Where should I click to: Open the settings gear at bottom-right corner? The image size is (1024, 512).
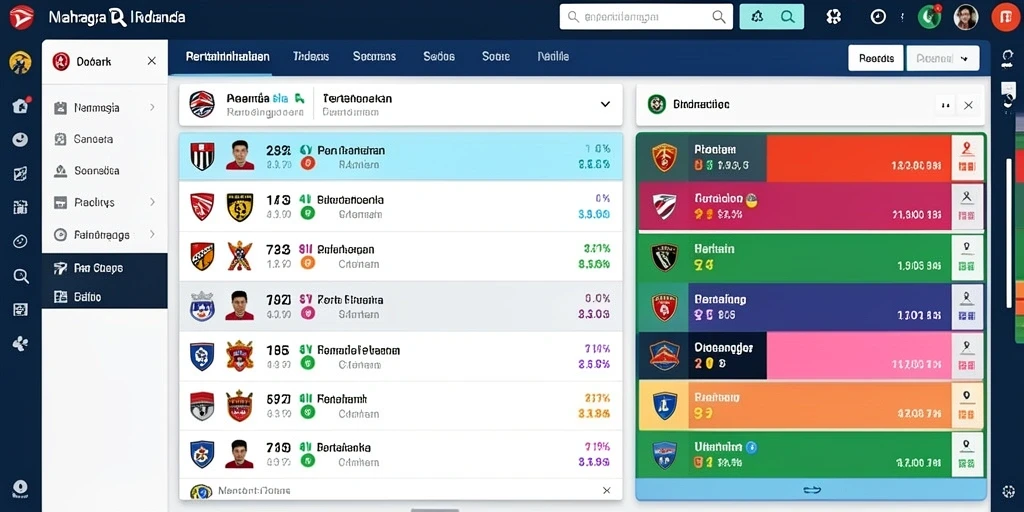tap(1008, 492)
